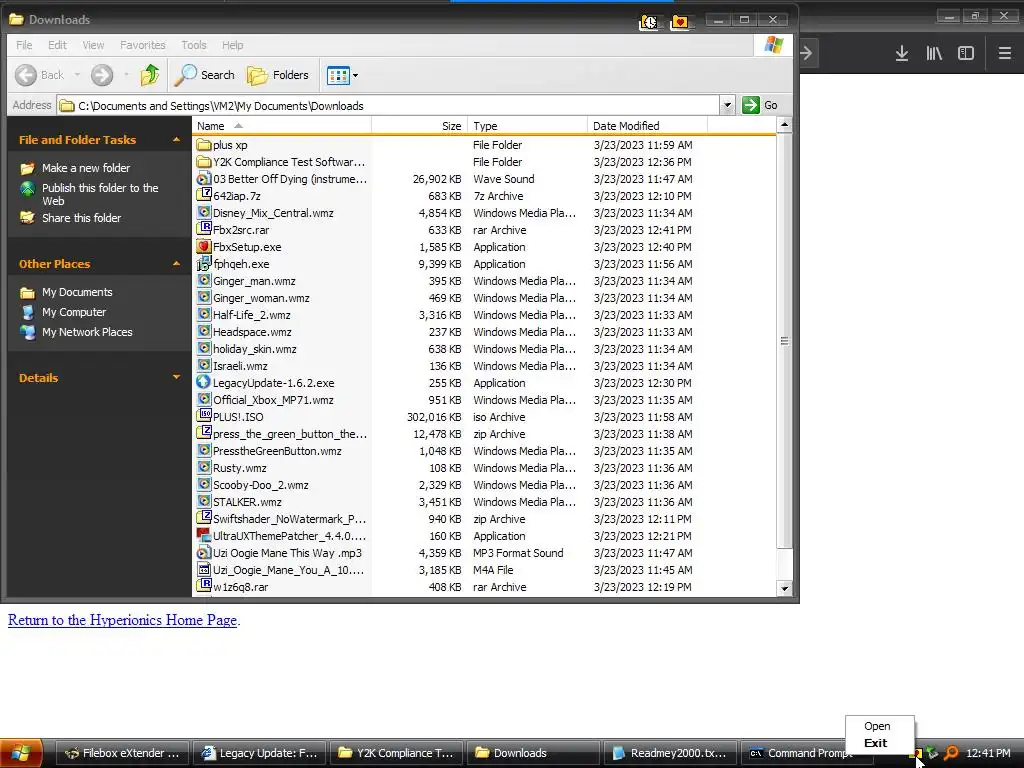Screen dimensions: 1024x768
Task: Collapse the File and Folder Tasks section
Action: pos(176,140)
